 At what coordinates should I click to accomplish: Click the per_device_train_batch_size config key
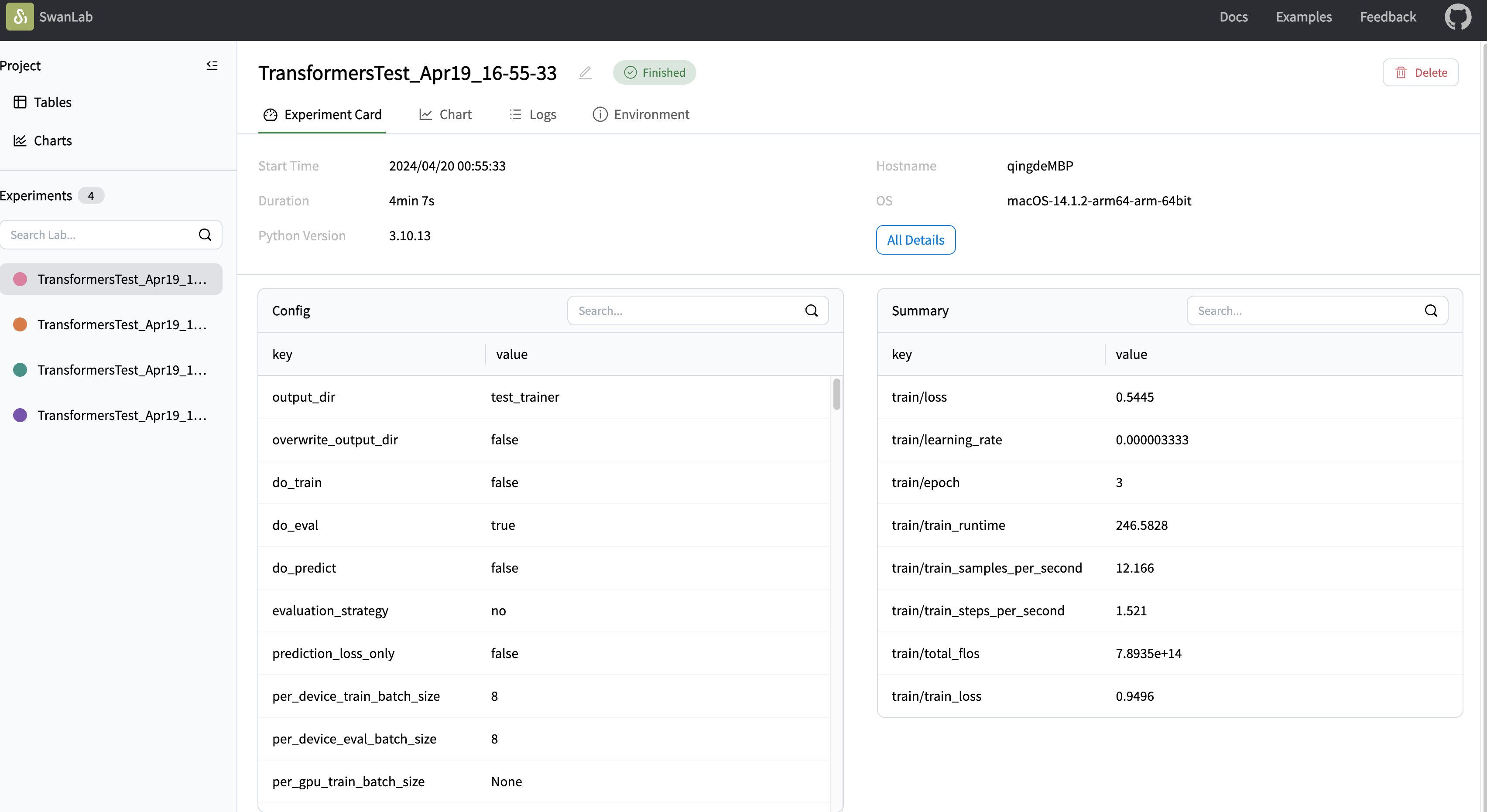click(x=356, y=696)
